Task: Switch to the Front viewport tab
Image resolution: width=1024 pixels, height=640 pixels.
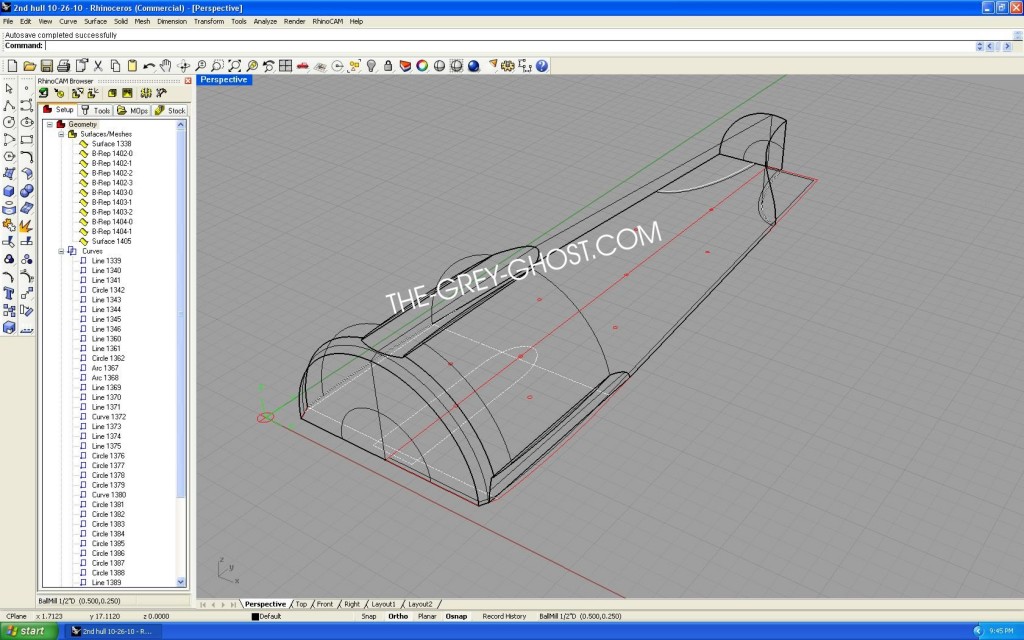Action: [325, 604]
